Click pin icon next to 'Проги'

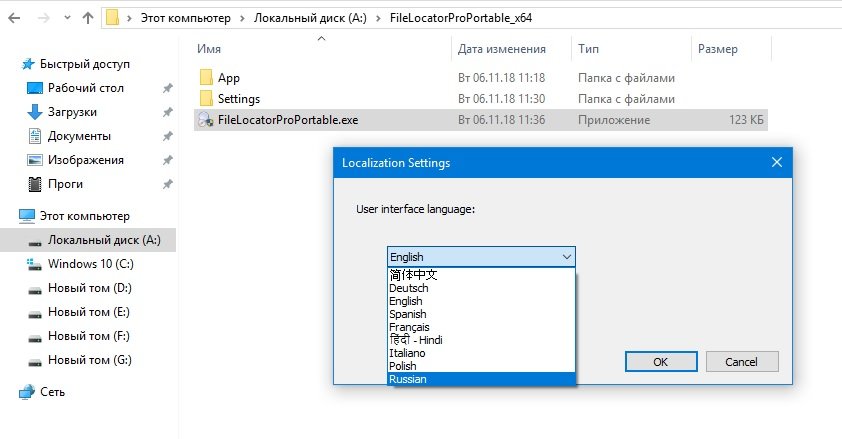[168, 184]
